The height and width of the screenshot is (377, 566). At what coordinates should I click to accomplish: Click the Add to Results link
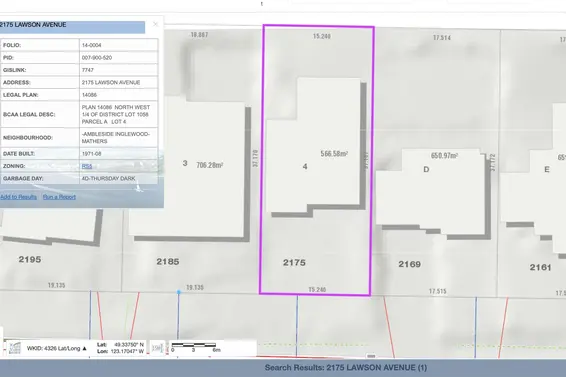(x=18, y=197)
